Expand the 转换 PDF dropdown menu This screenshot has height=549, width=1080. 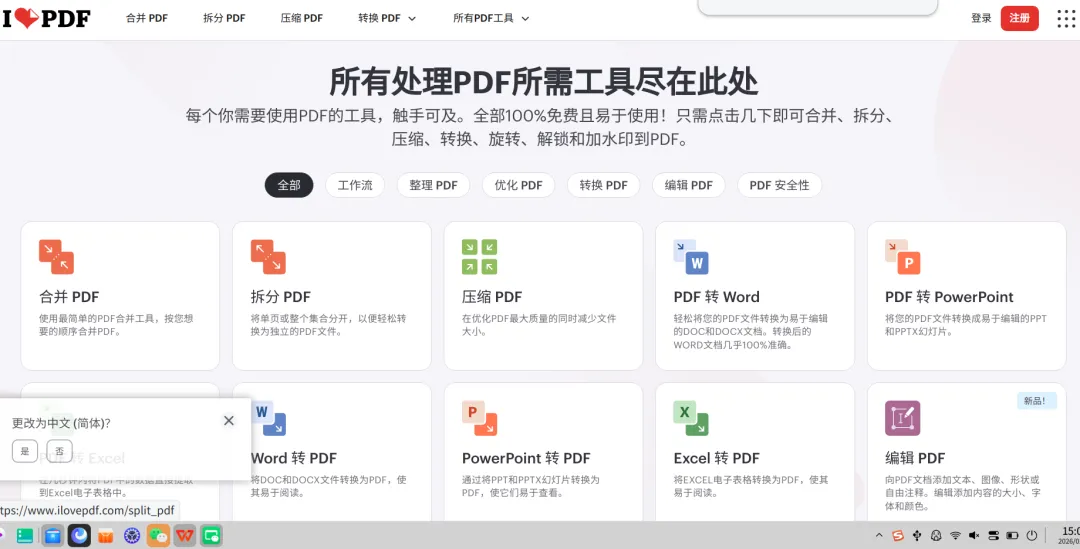[387, 19]
